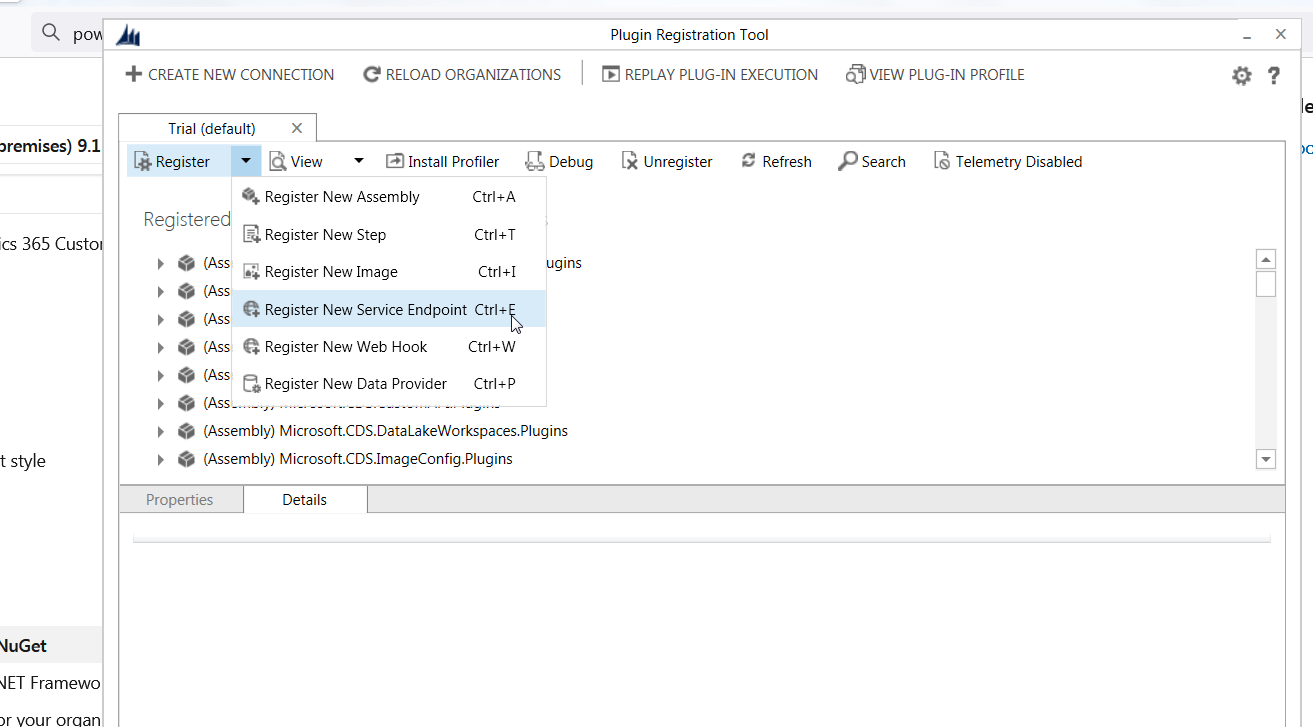1313x727 pixels.
Task: Open the settings gear icon
Action: point(1241,76)
